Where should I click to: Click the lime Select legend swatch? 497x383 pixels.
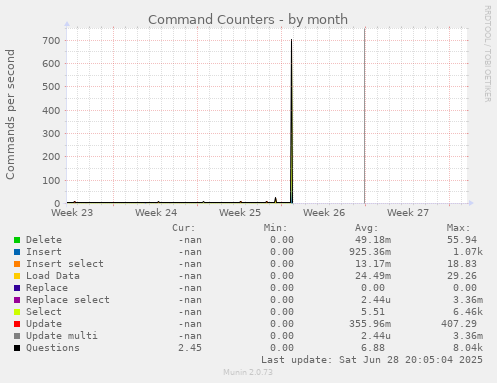(x=17, y=312)
